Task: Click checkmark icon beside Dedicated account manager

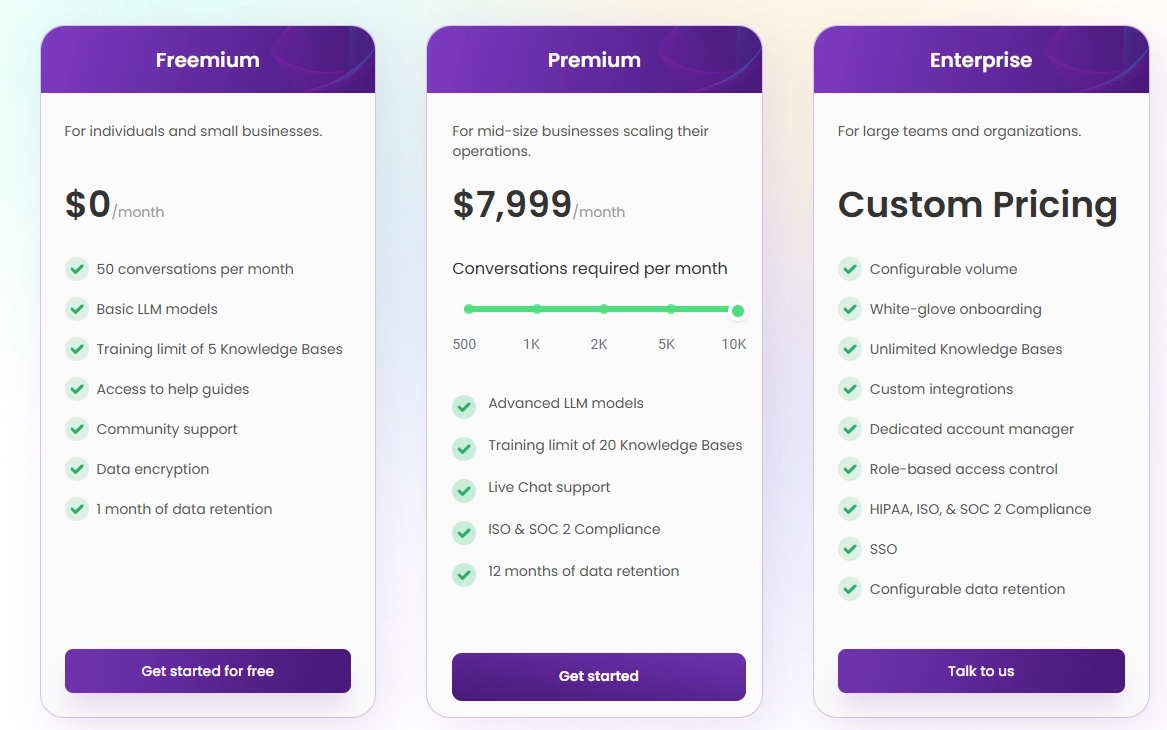Action: coord(850,429)
